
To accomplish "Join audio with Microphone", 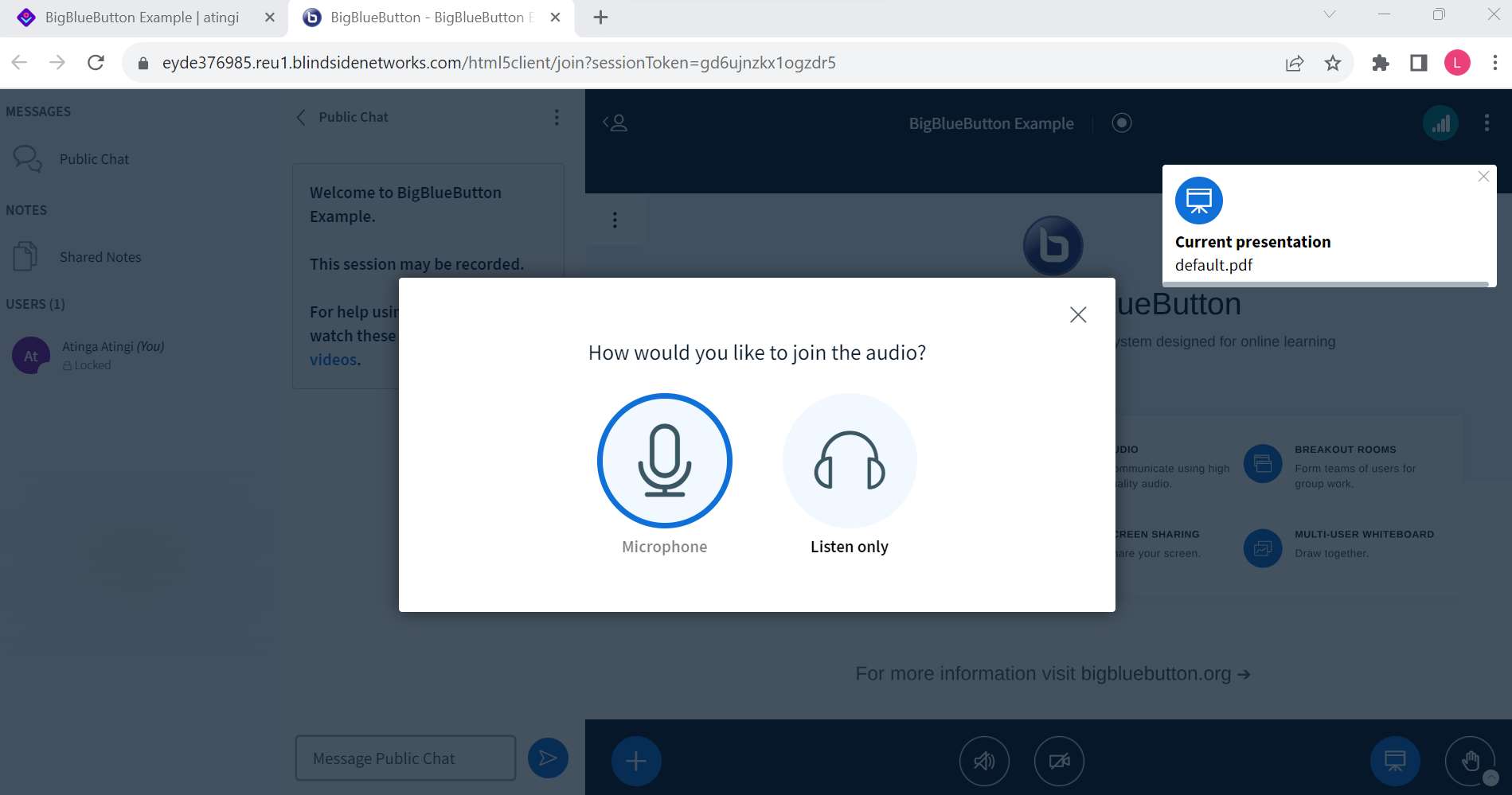I will pyautogui.click(x=664, y=461).
